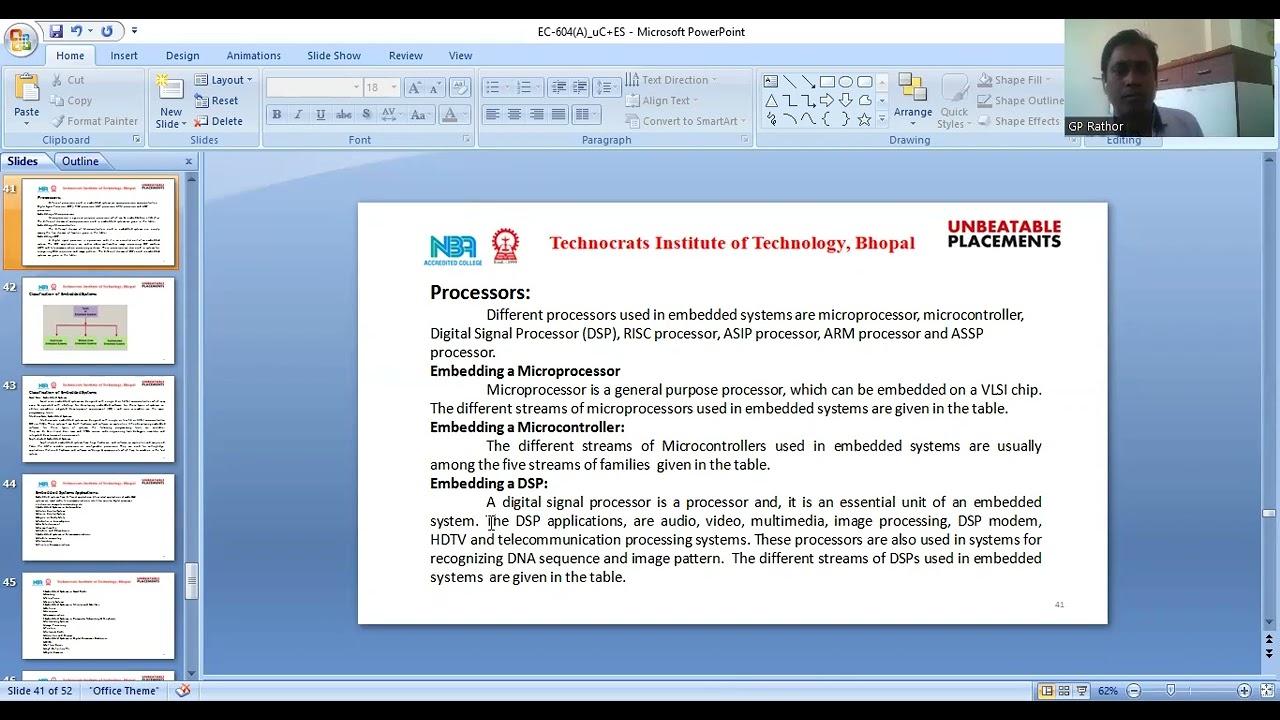Click the Save icon in Quick Access
1280x720 pixels.
tap(56, 31)
